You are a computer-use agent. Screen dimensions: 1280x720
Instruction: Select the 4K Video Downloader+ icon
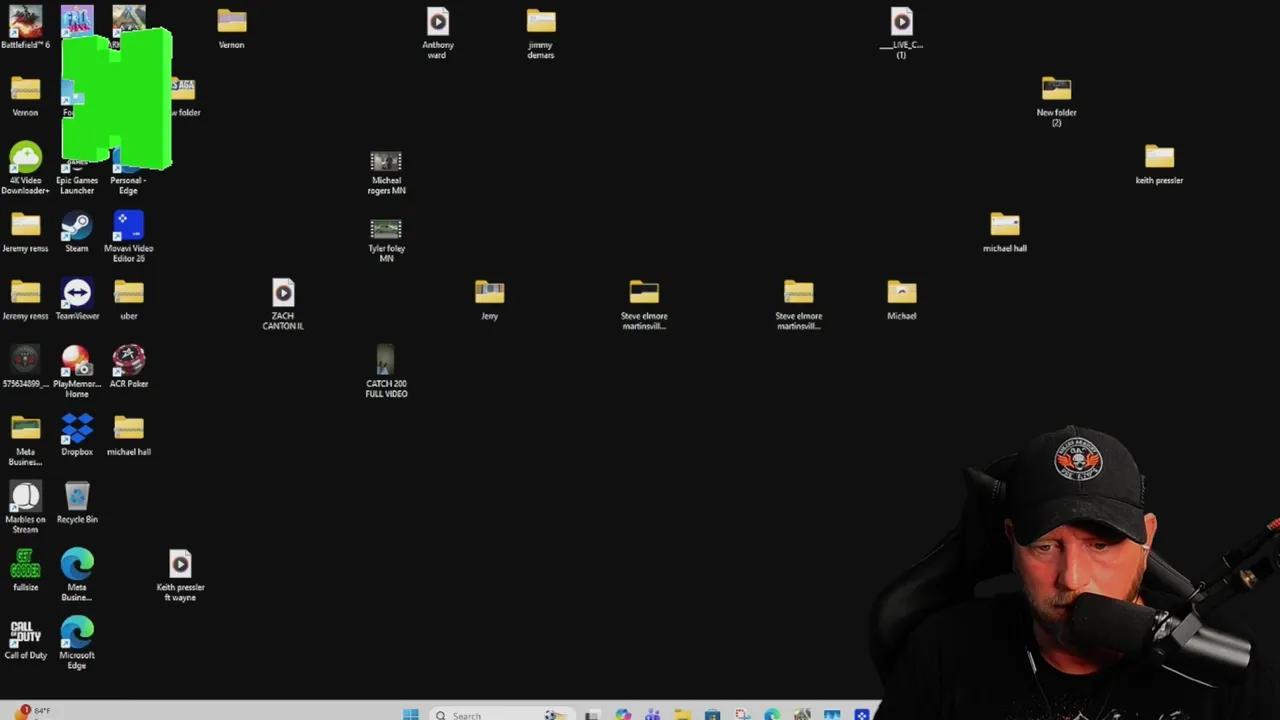tap(25, 169)
